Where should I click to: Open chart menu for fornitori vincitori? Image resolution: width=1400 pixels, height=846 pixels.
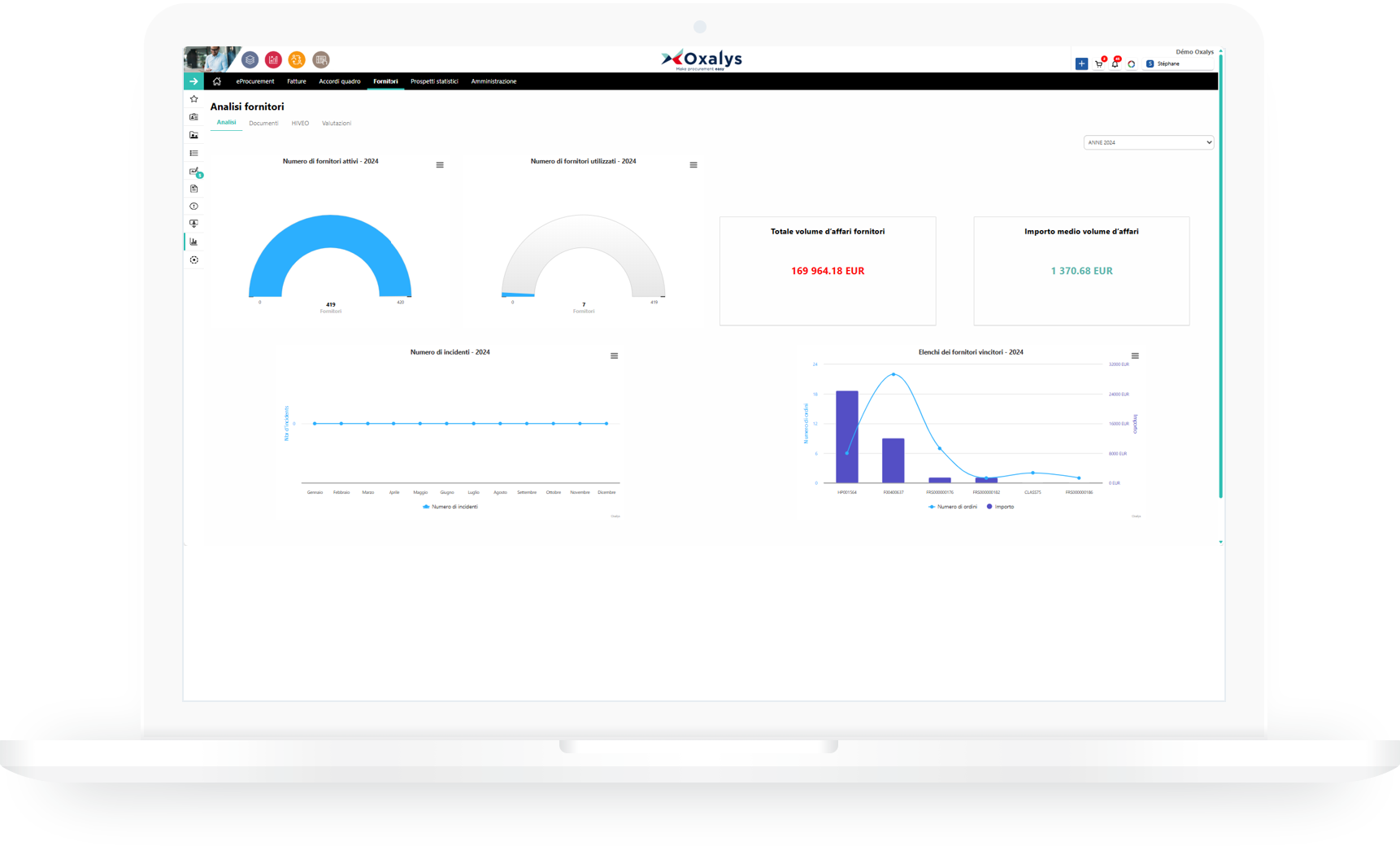1135,356
